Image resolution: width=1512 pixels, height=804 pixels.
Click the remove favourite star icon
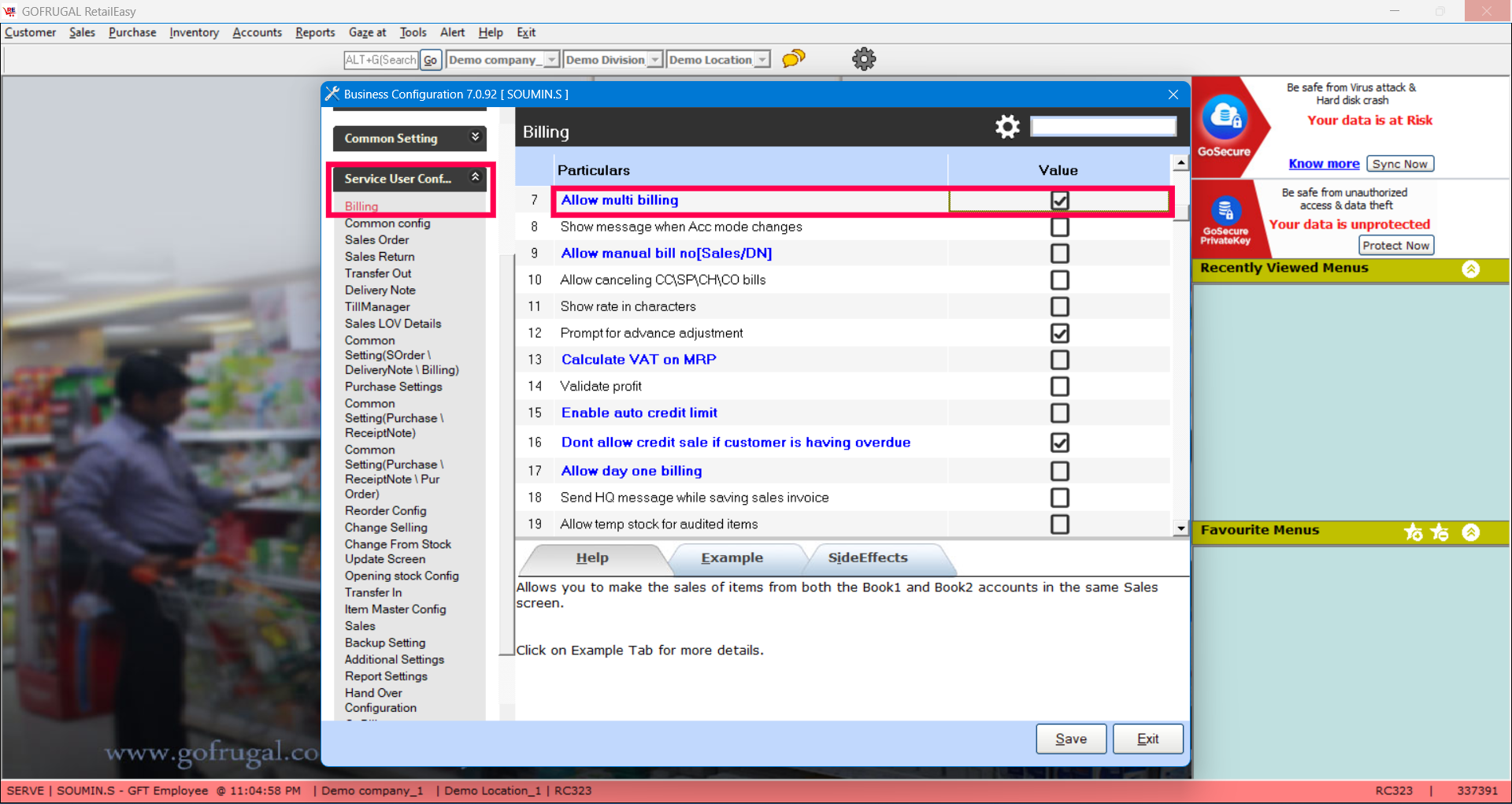1440,532
